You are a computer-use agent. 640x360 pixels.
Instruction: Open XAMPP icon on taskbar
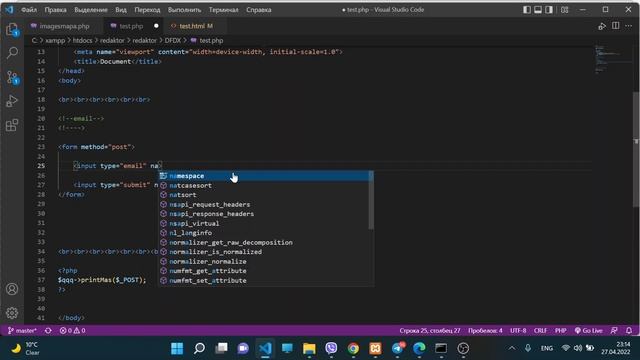376,348
